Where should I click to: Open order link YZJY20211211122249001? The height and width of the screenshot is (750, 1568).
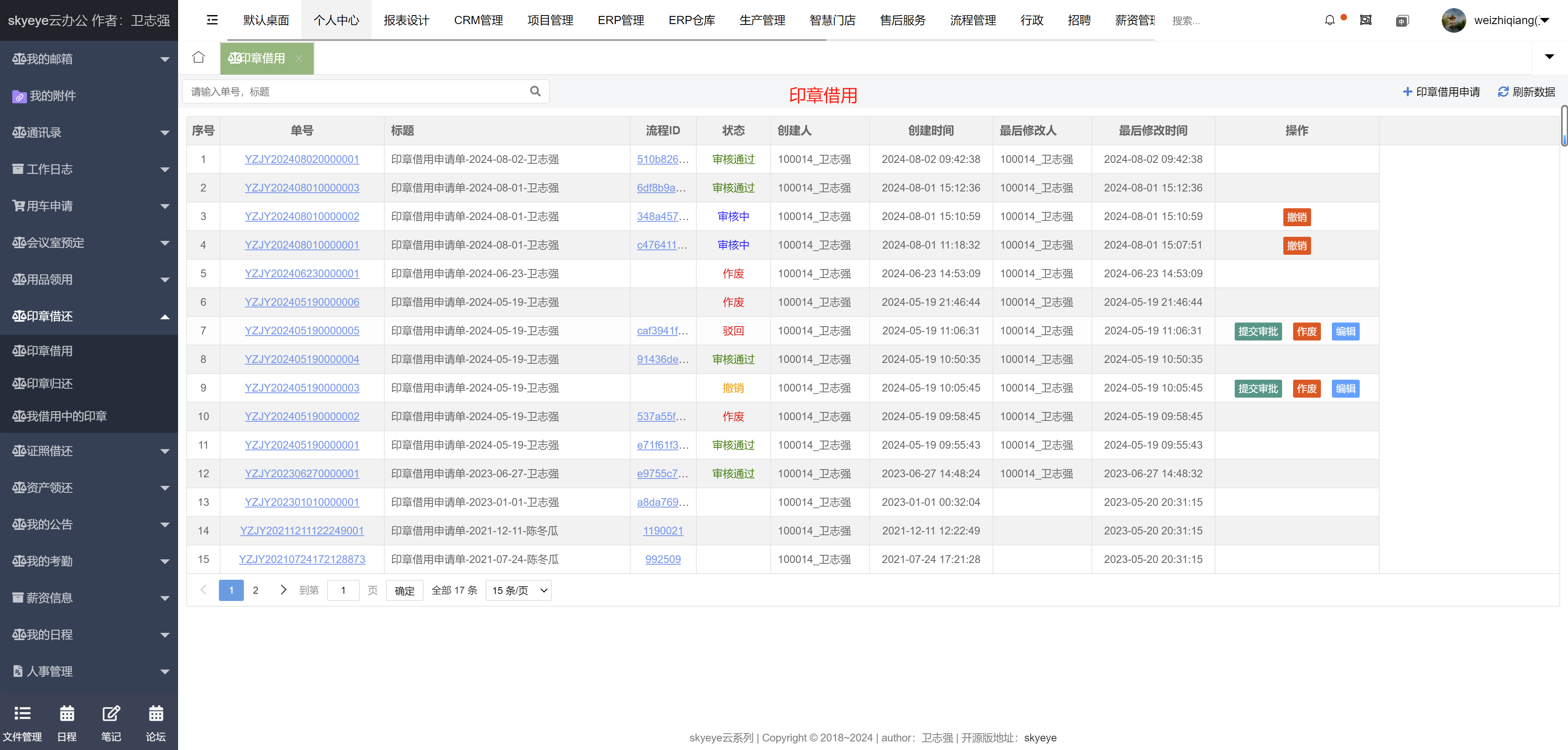[x=302, y=531]
